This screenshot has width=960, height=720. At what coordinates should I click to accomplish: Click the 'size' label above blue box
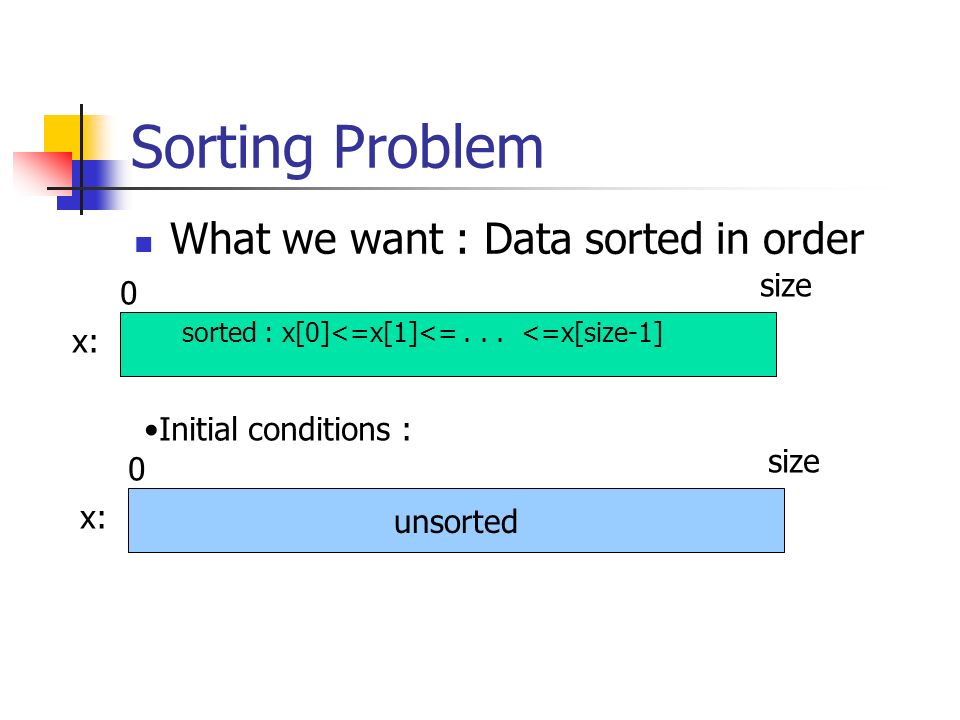[x=793, y=462]
